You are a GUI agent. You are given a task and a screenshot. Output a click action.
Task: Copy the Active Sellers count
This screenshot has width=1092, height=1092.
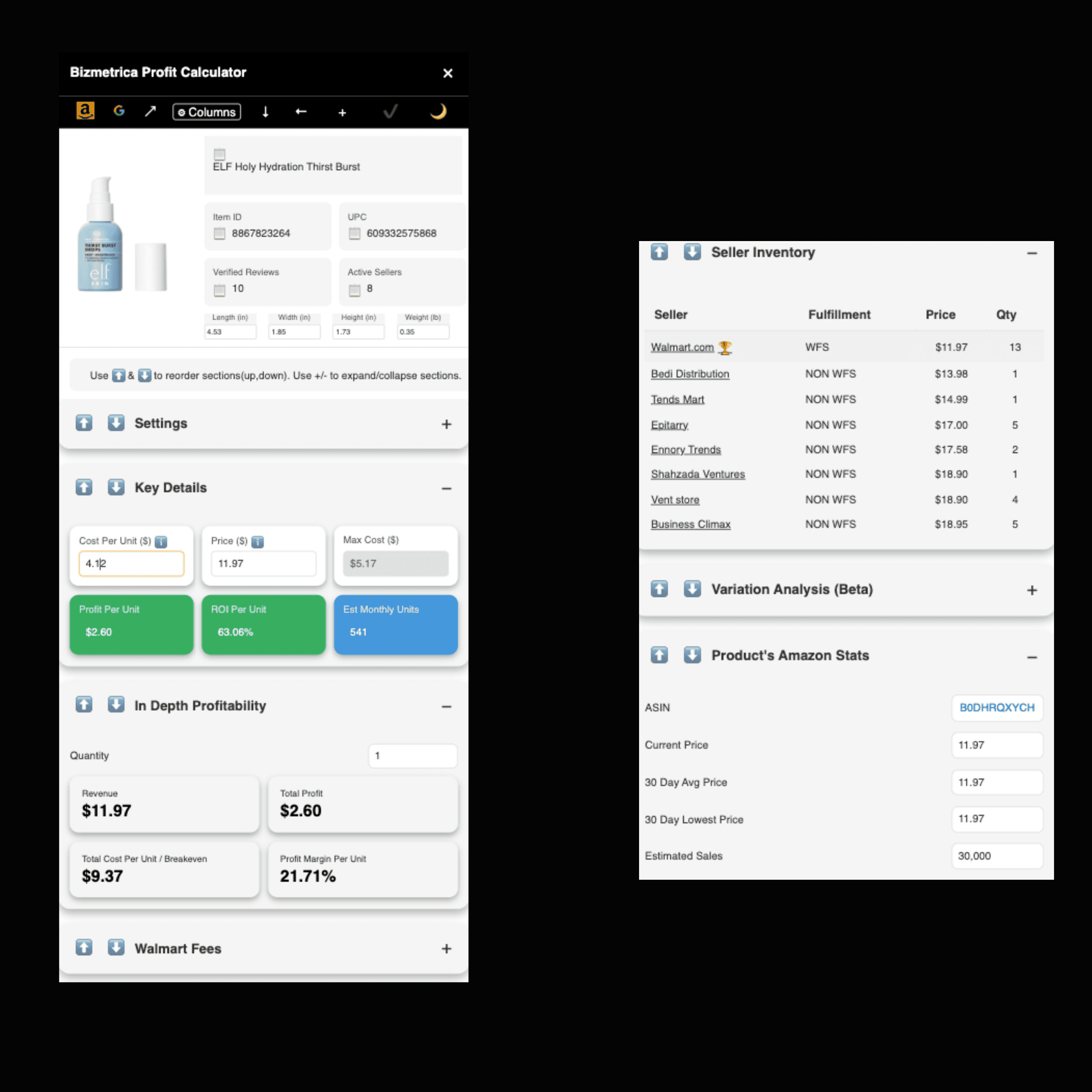click(354, 290)
